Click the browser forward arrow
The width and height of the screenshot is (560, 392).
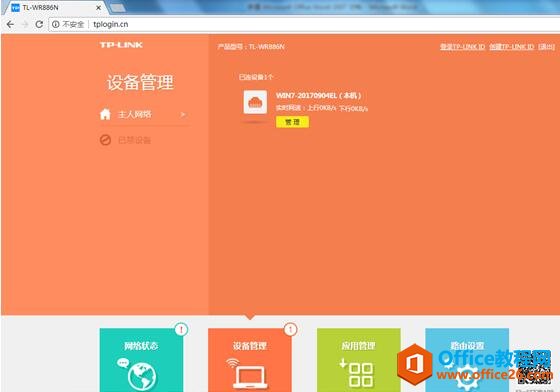coord(25,24)
